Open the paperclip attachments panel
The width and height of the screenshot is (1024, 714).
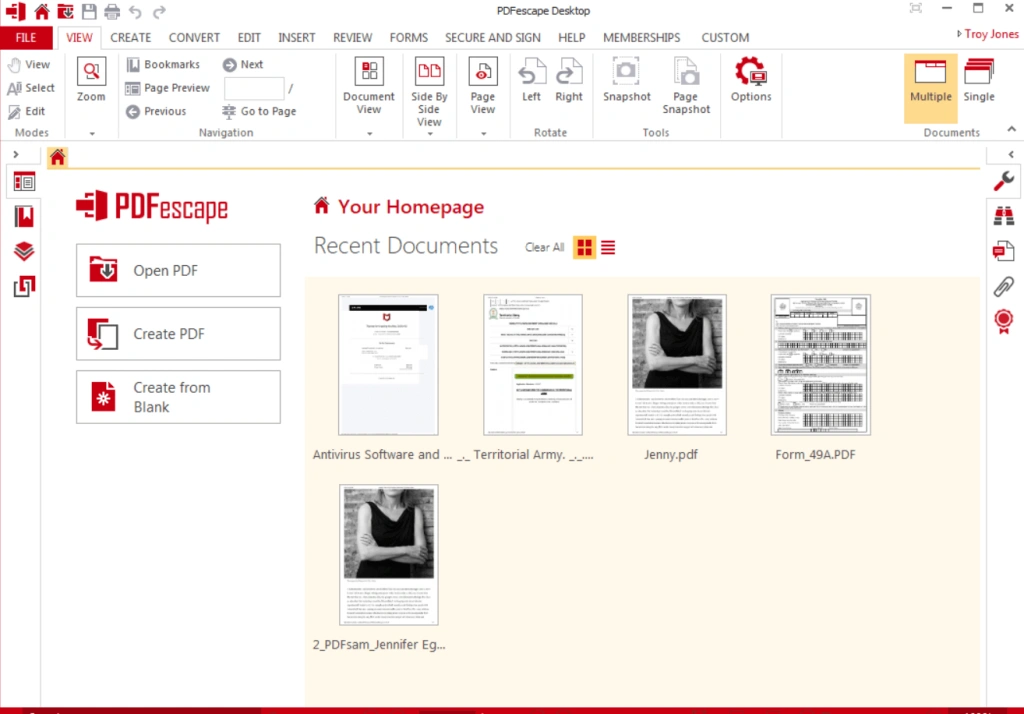(1004, 286)
